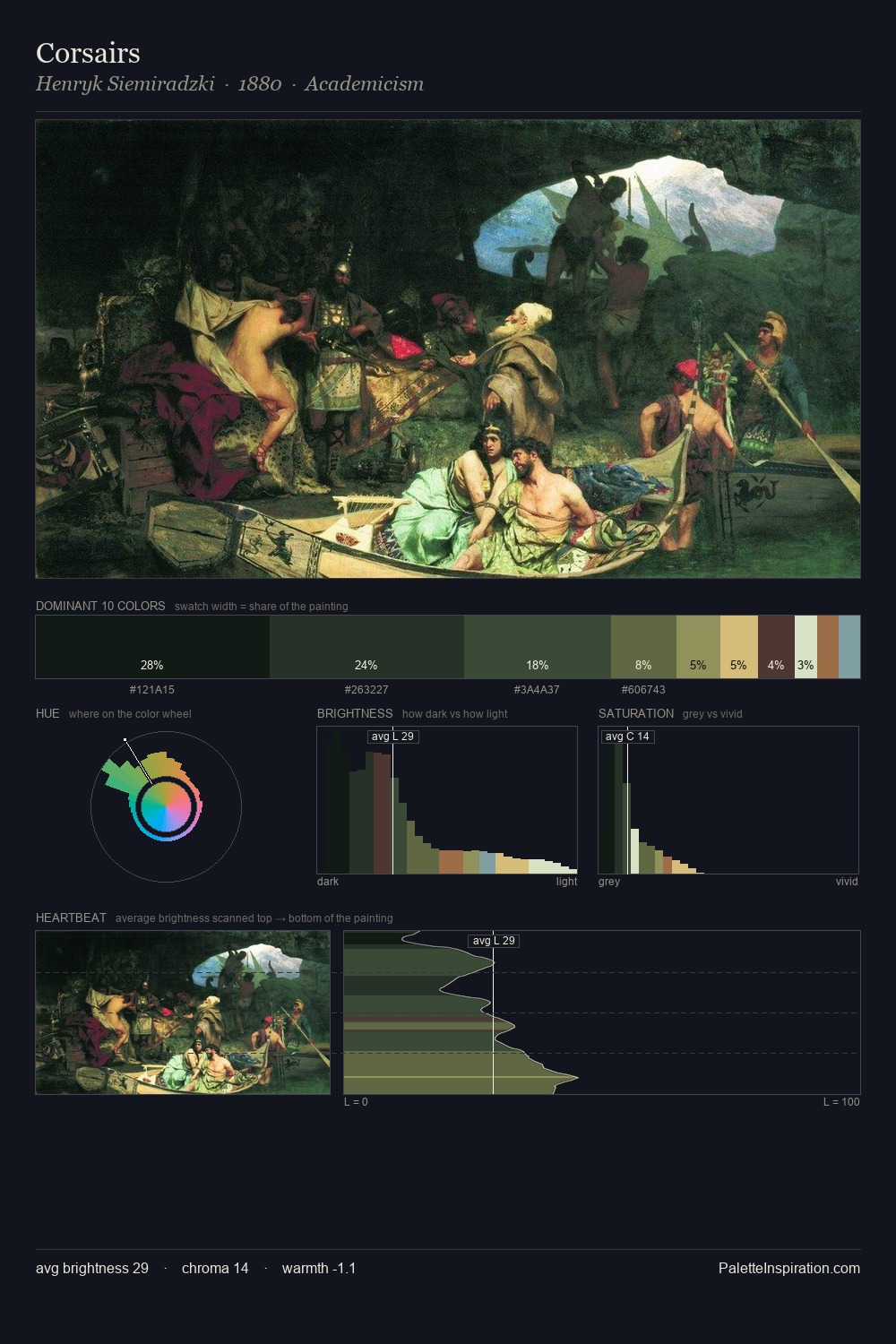The width and height of the screenshot is (896, 1344).
Task: Click 'avg brightness 29' in the footer
Action: (92, 1268)
